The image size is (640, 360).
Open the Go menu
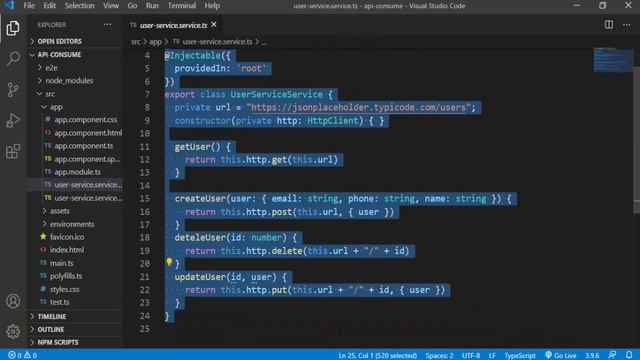(x=132, y=6)
